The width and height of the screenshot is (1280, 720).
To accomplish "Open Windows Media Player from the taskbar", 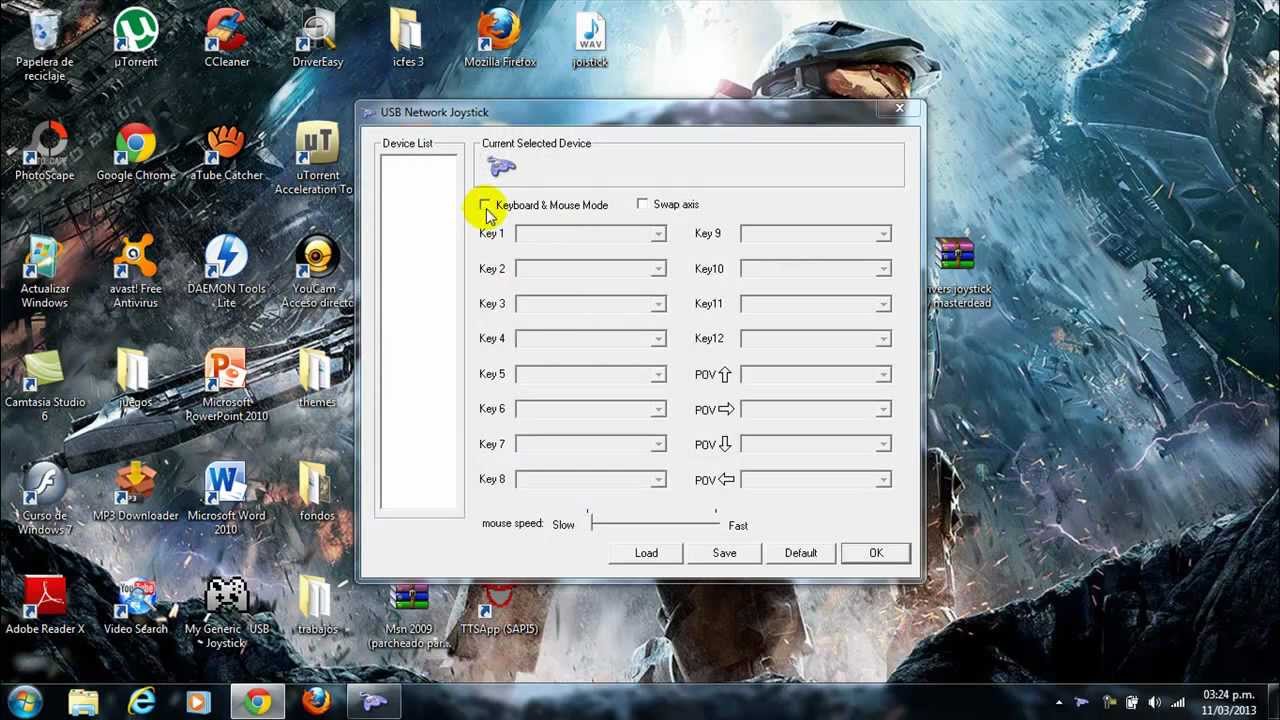I will (199, 702).
